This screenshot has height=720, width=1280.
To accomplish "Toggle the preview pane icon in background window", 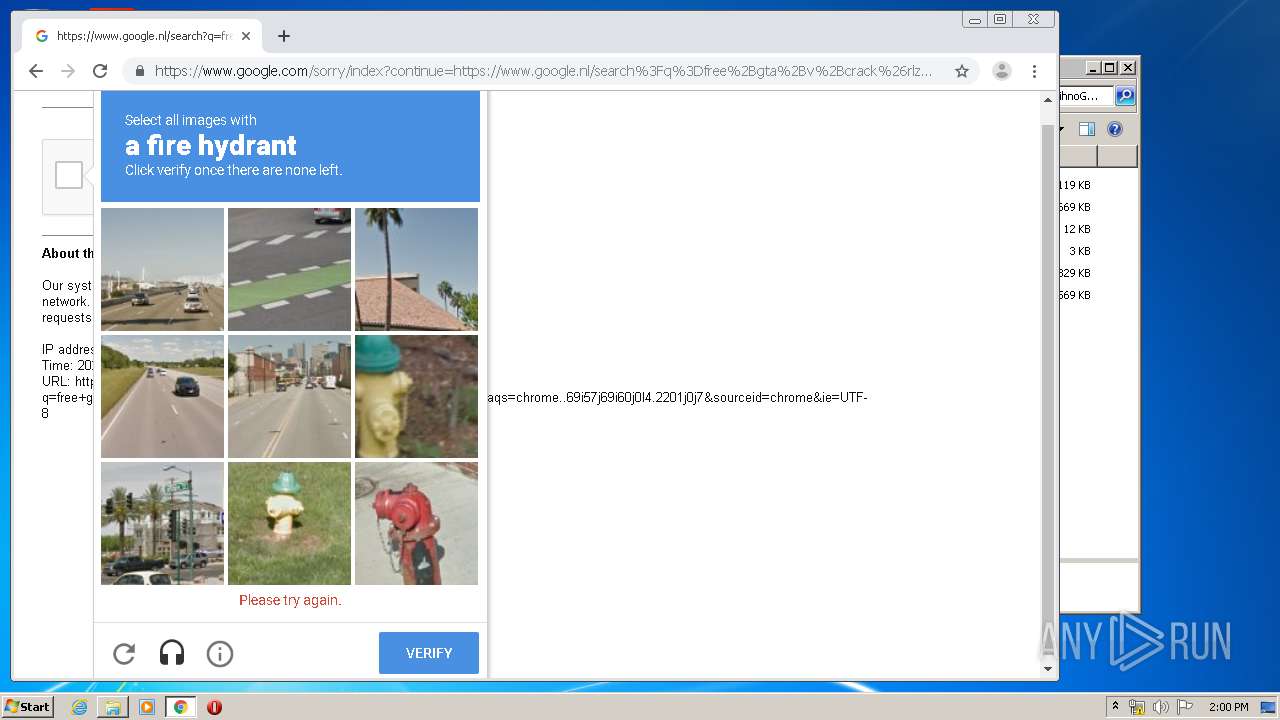I will 1087,129.
